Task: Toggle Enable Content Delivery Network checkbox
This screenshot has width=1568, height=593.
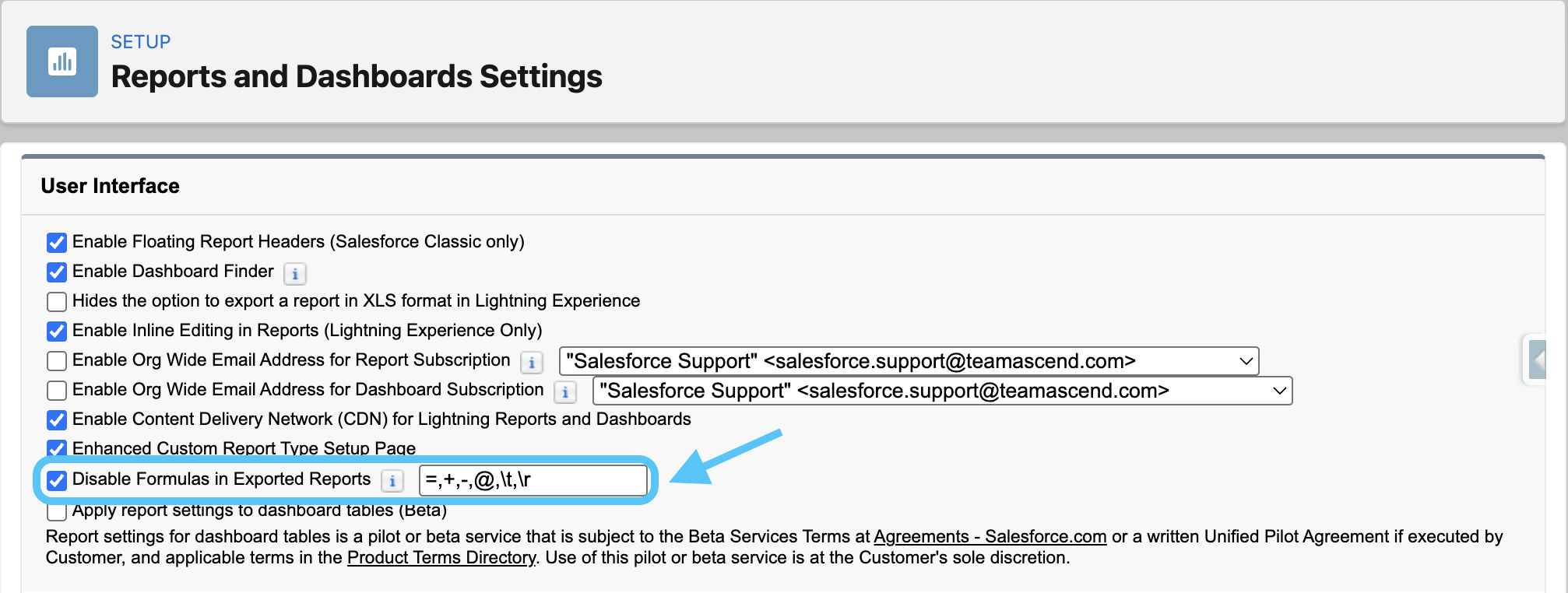Action: point(57,420)
